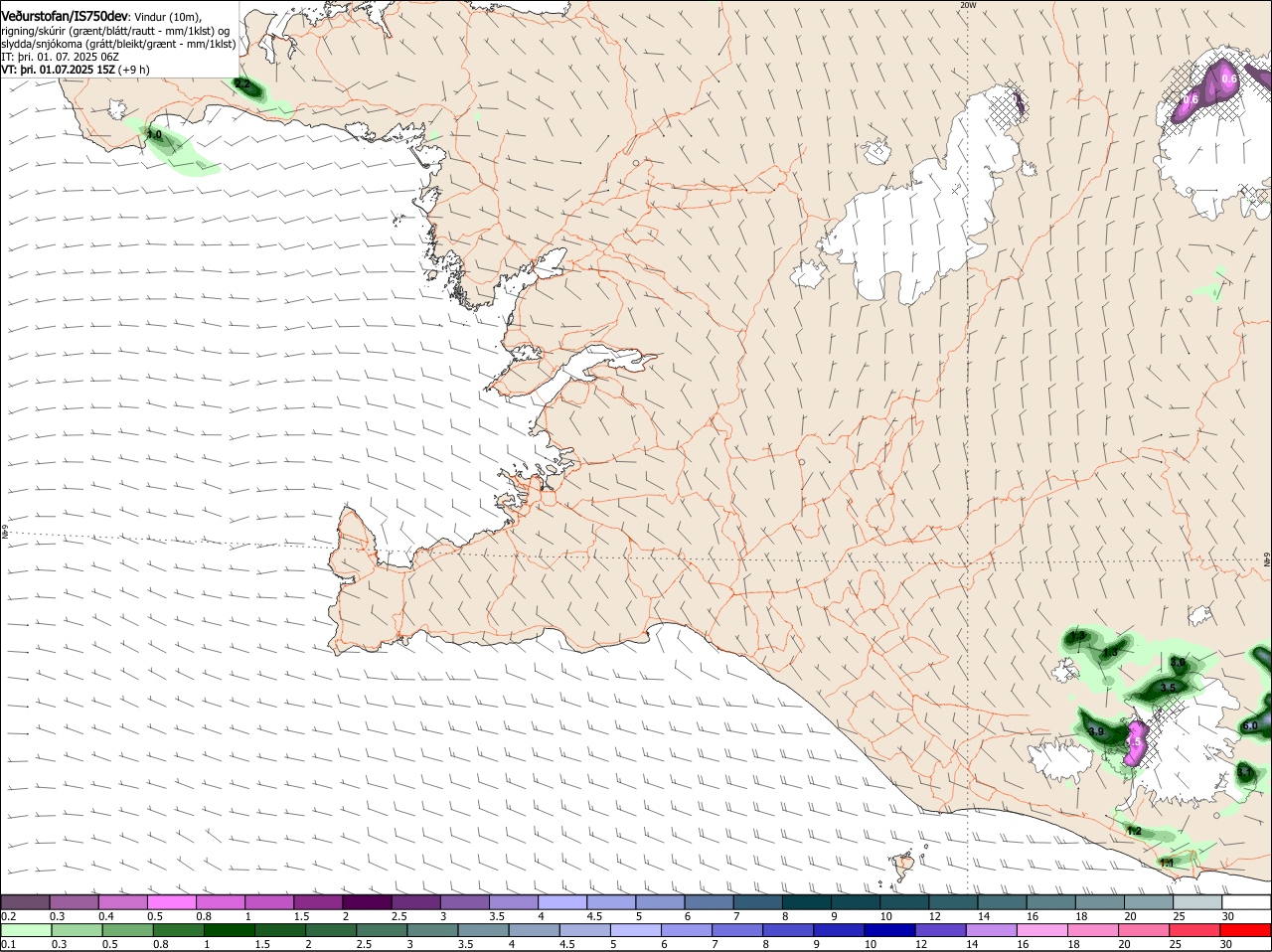This screenshot has height=952, width=1272.
Task: Click the 3.0 rain value on the map
Action: (x=1178, y=662)
